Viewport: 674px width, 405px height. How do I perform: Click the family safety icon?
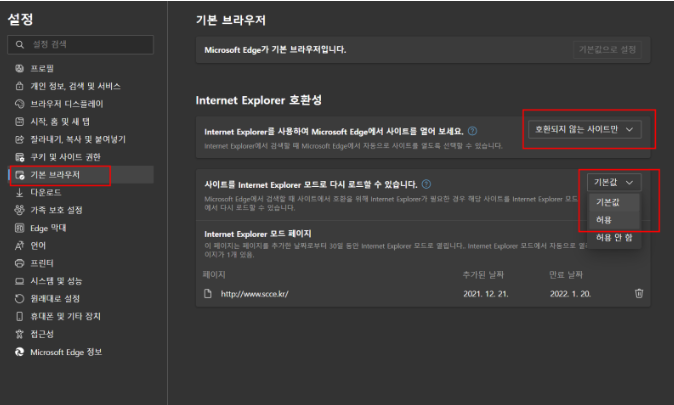coord(19,210)
